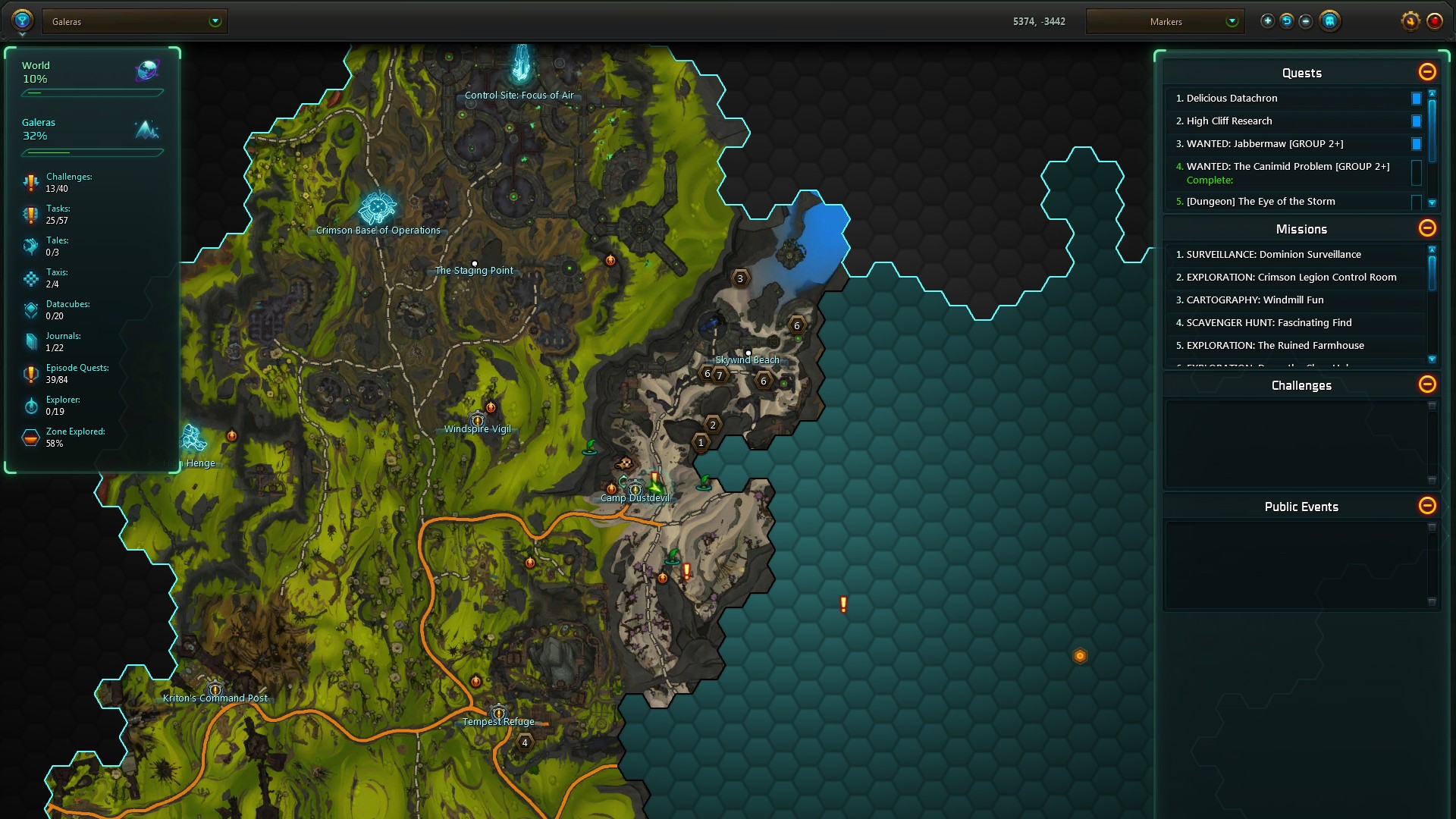1456x819 pixels.
Task: Collapse the Missions panel section
Action: (x=1426, y=228)
